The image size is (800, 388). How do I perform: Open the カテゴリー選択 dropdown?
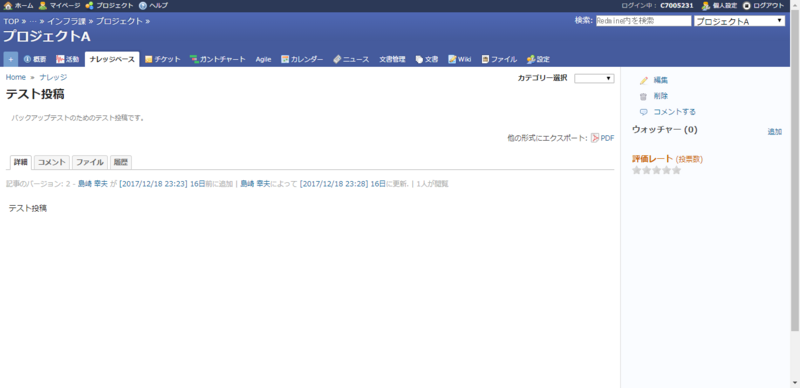pos(594,79)
